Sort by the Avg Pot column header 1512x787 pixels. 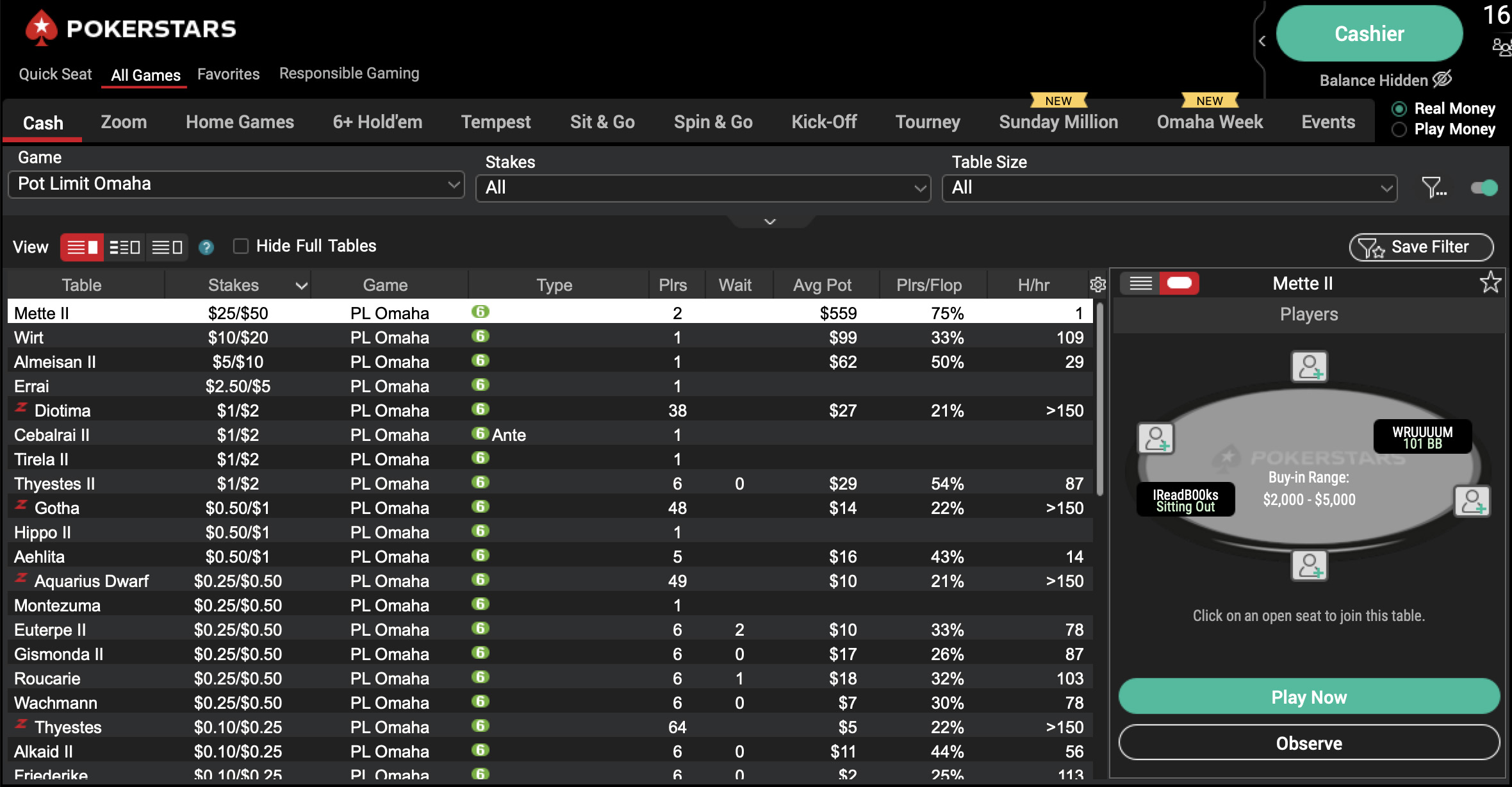point(822,285)
